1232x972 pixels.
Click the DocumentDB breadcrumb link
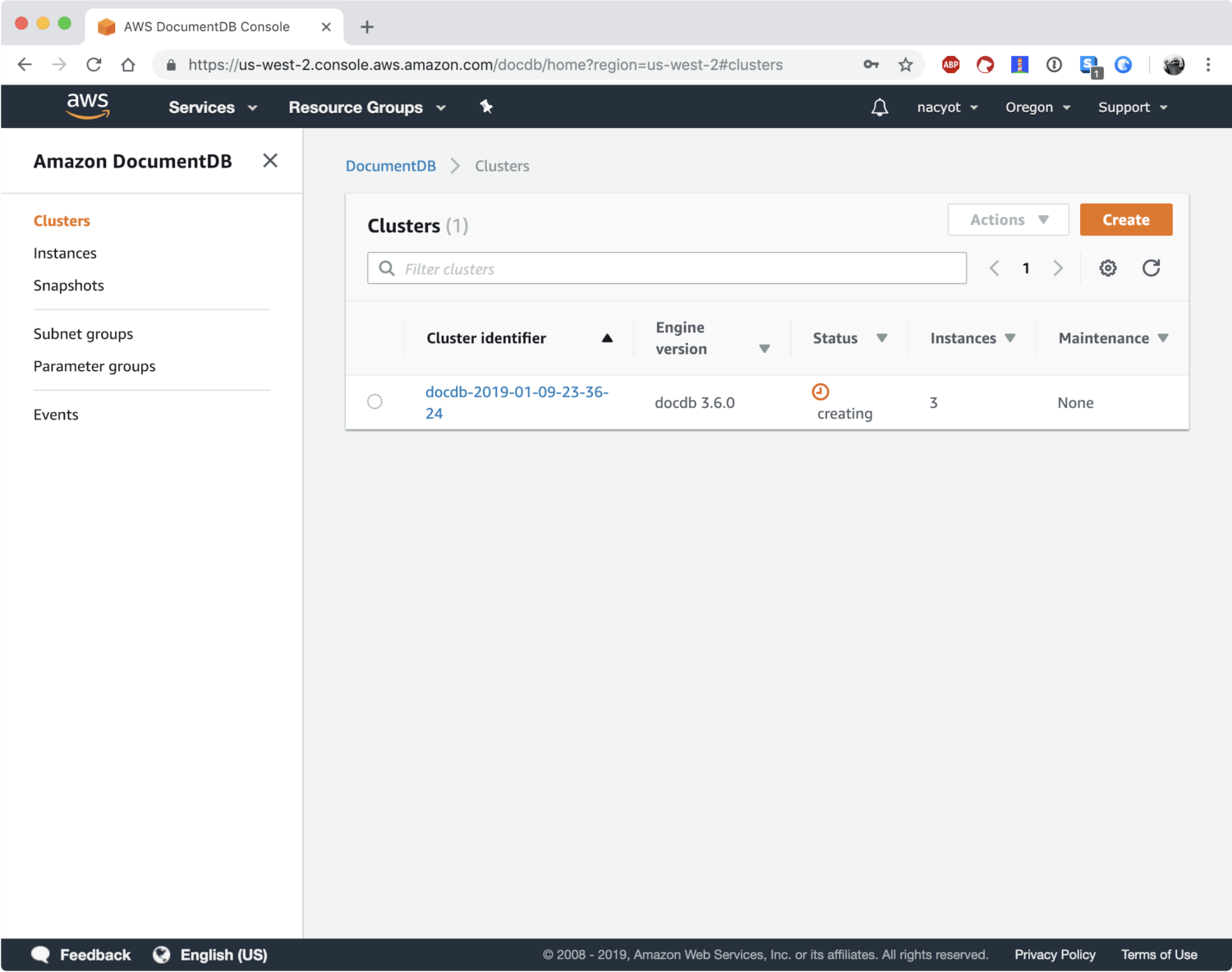click(x=391, y=166)
